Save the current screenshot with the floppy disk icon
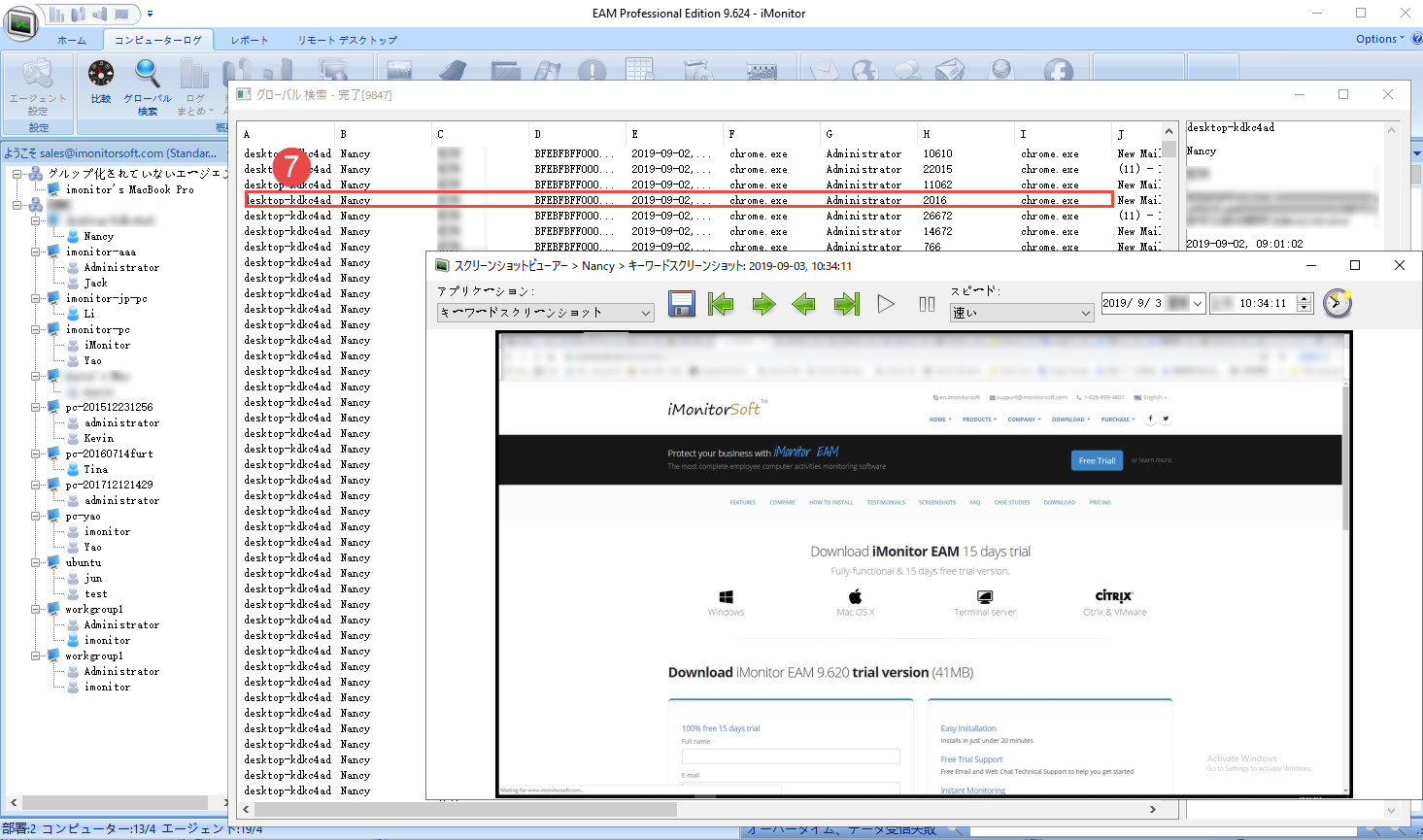1423x840 pixels. click(x=682, y=304)
